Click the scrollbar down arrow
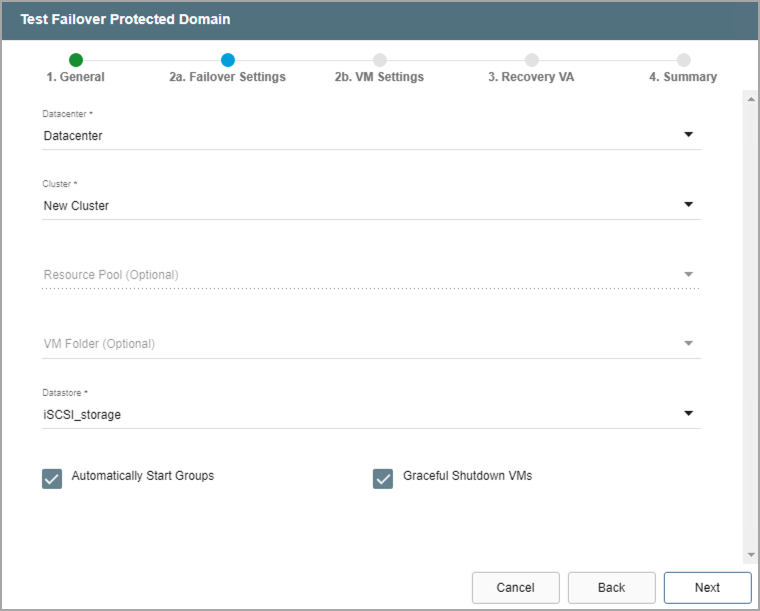760x611 pixels. tap(750, 555)
